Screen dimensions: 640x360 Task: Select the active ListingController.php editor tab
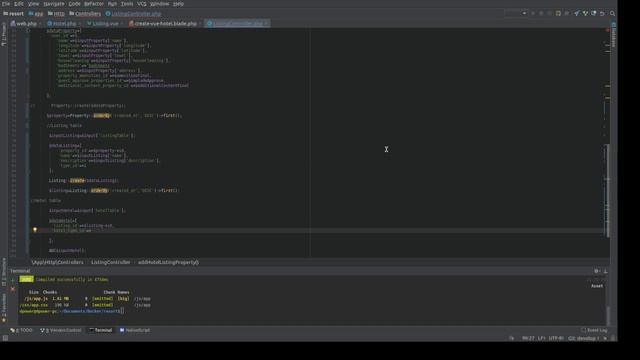pos(237,24)
